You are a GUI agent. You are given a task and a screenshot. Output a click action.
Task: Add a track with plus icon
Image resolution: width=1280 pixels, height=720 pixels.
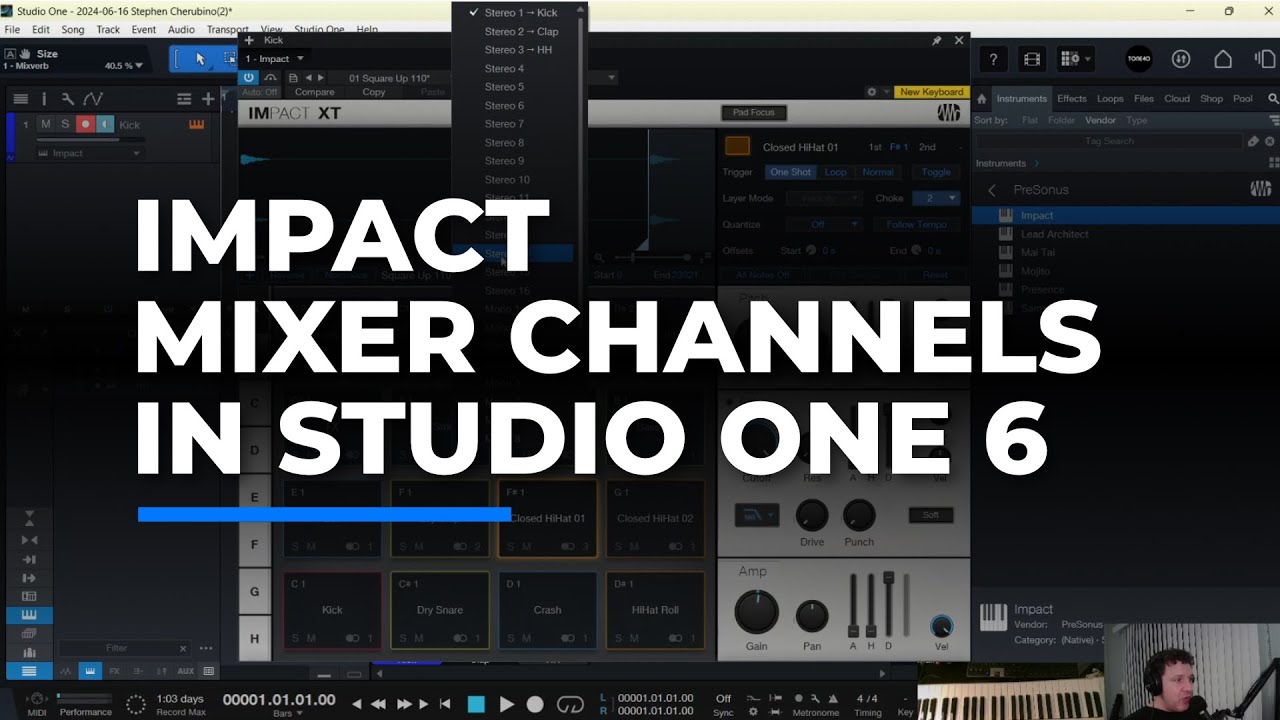[208, 99]
